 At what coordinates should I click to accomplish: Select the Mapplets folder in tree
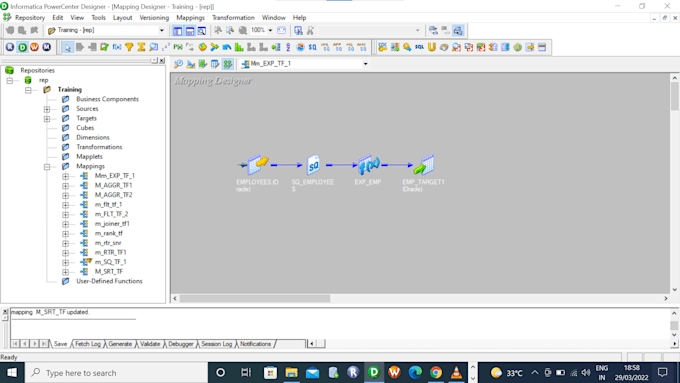89,157
